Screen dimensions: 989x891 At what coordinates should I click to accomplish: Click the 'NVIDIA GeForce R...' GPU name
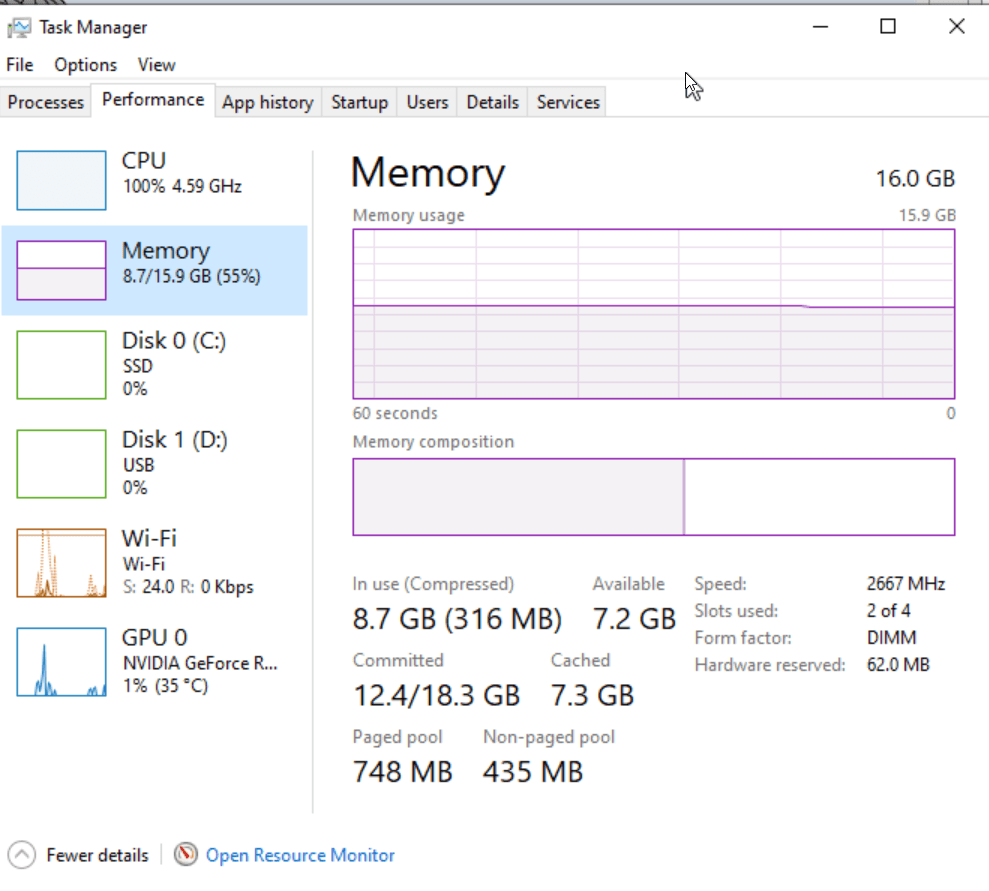pyautogui.click(x=200, y=663)
